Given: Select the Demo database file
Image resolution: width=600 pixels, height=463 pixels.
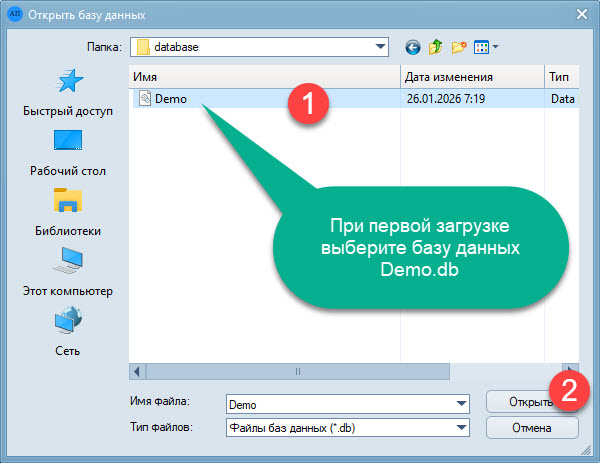Looking at the screenshot, I should tap(356, 99).
